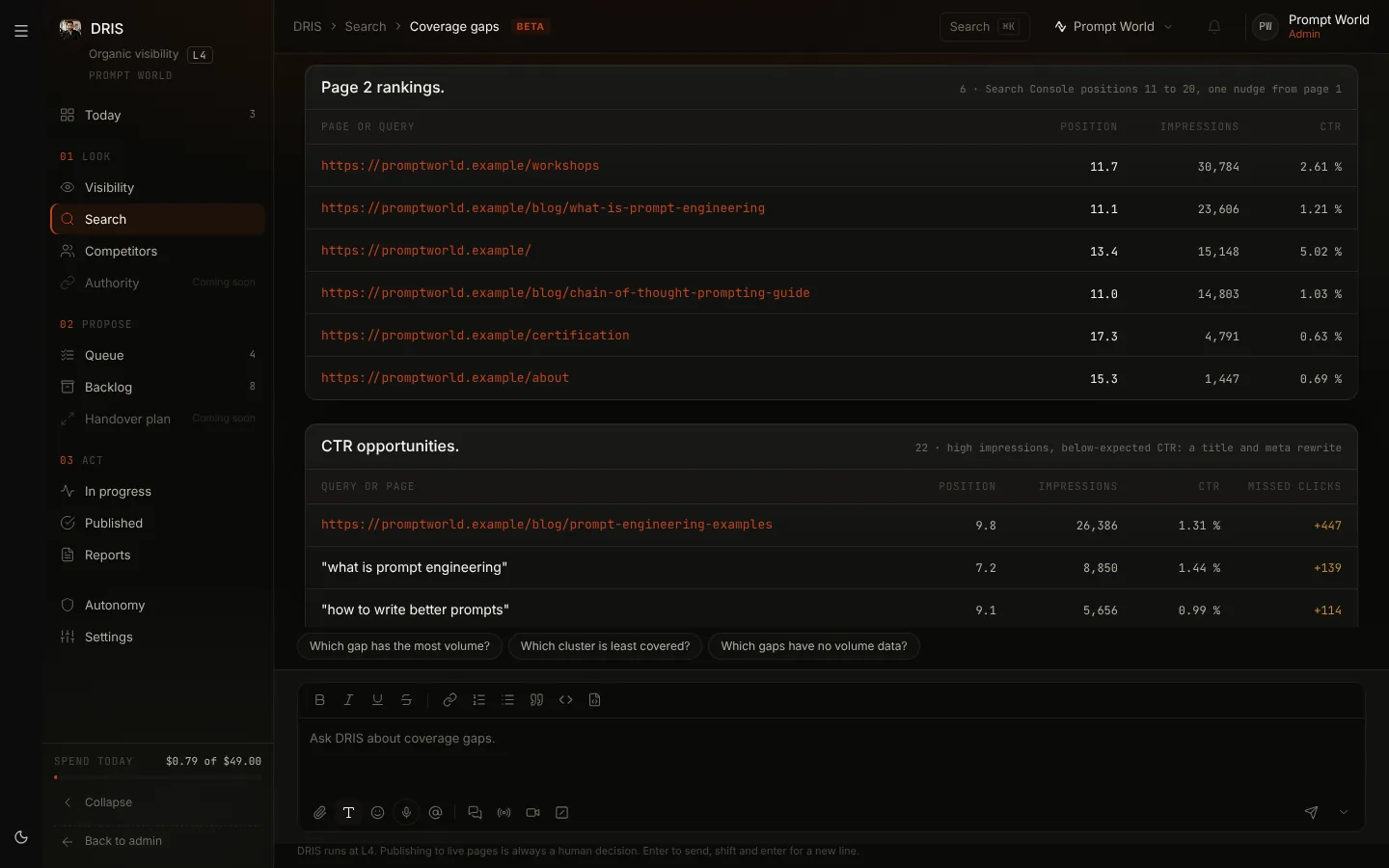Open Reports in the sidebar
Image resolution: width=1389 pixels, height=868 pixels.
[x=158, y=556]
